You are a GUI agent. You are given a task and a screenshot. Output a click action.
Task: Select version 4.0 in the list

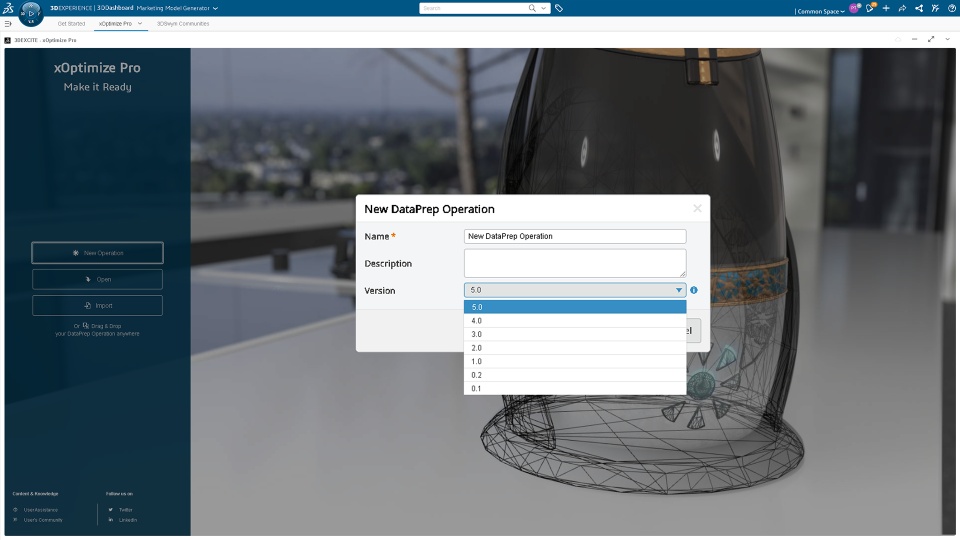(x=575, y=321)
